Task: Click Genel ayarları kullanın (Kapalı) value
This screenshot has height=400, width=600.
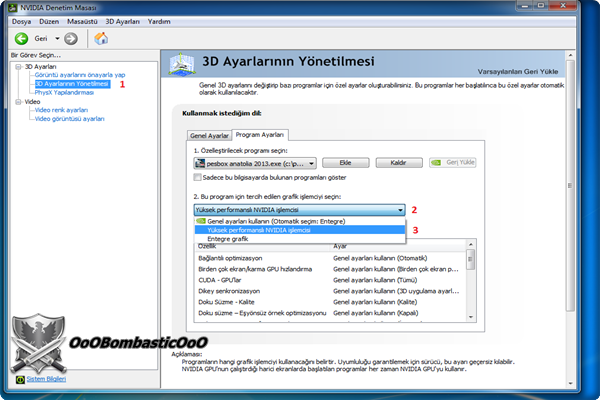Action: click(x=375, y=313)
